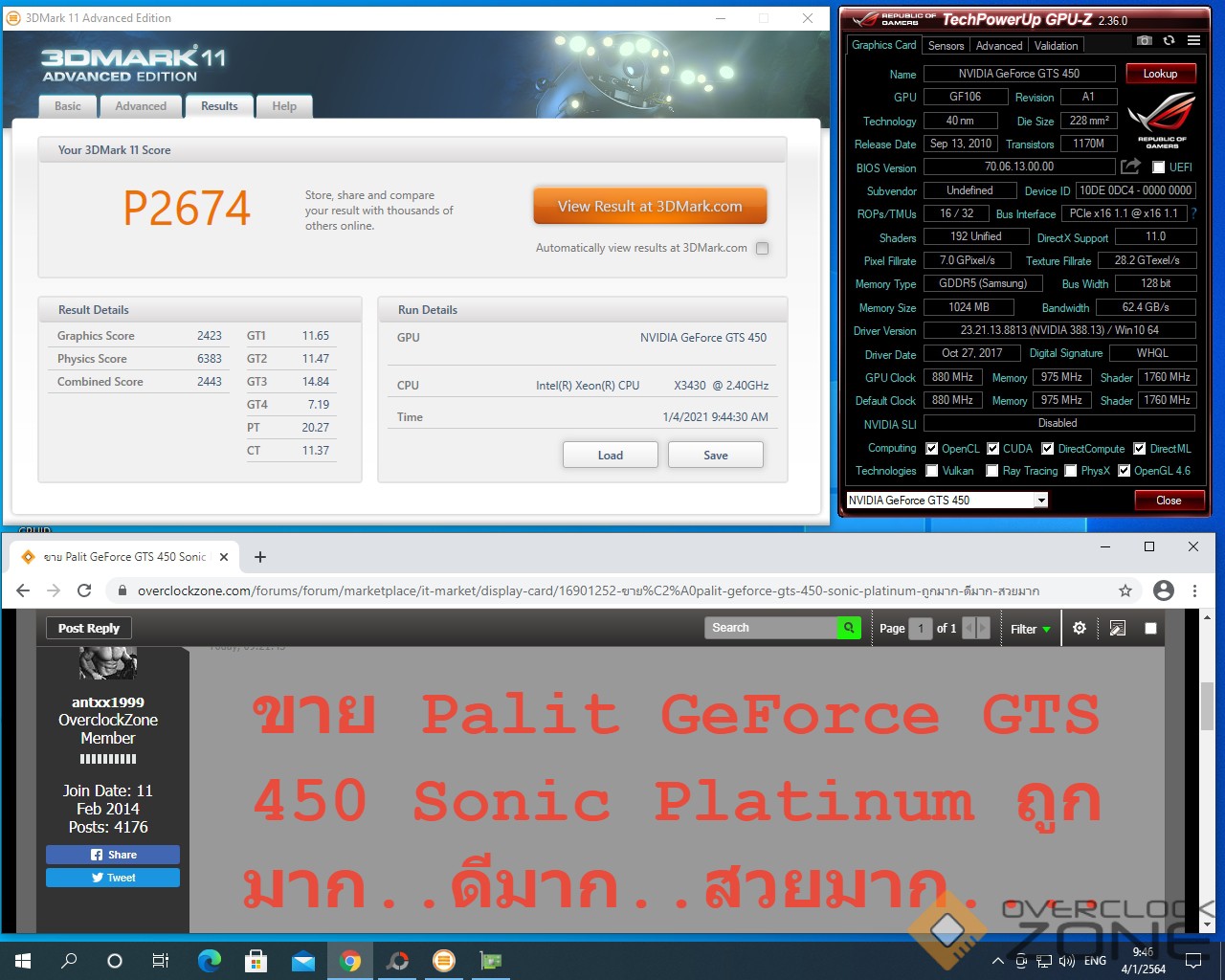
Task: Click the green forum search magnifier icon
Action: pyautogui.click(x=849, y=628)
